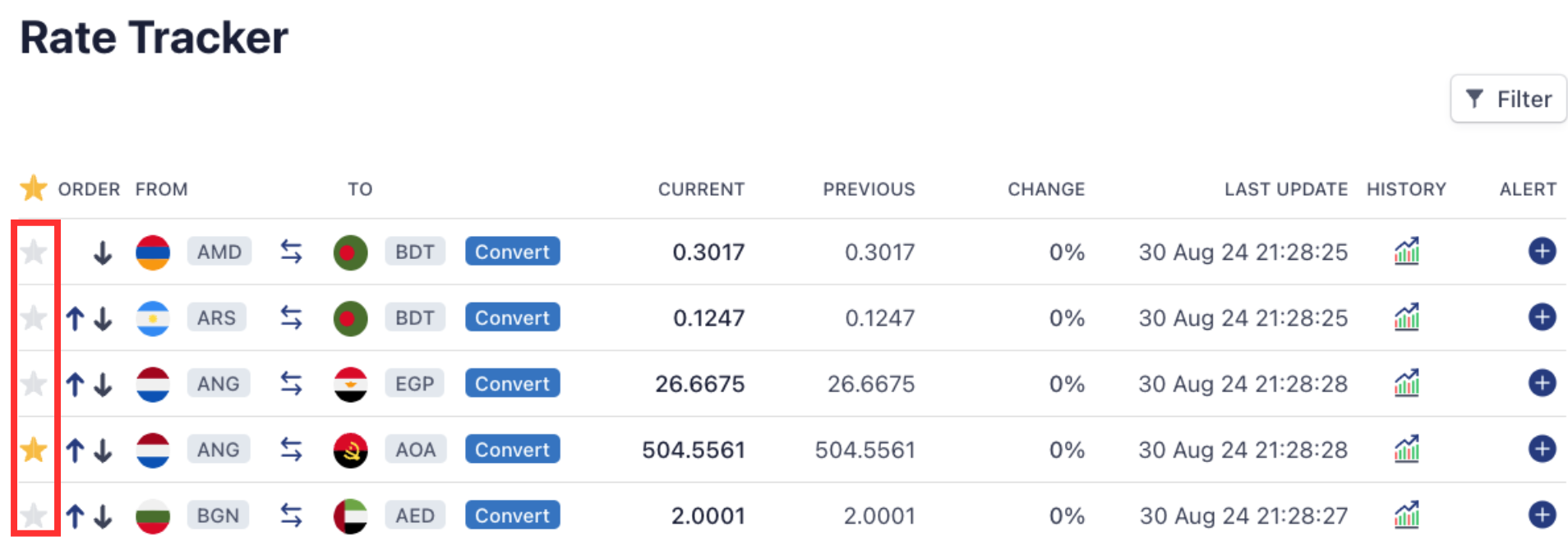
Task: Toggle the favorites star in the table header
Action: [x=34, y=188]
